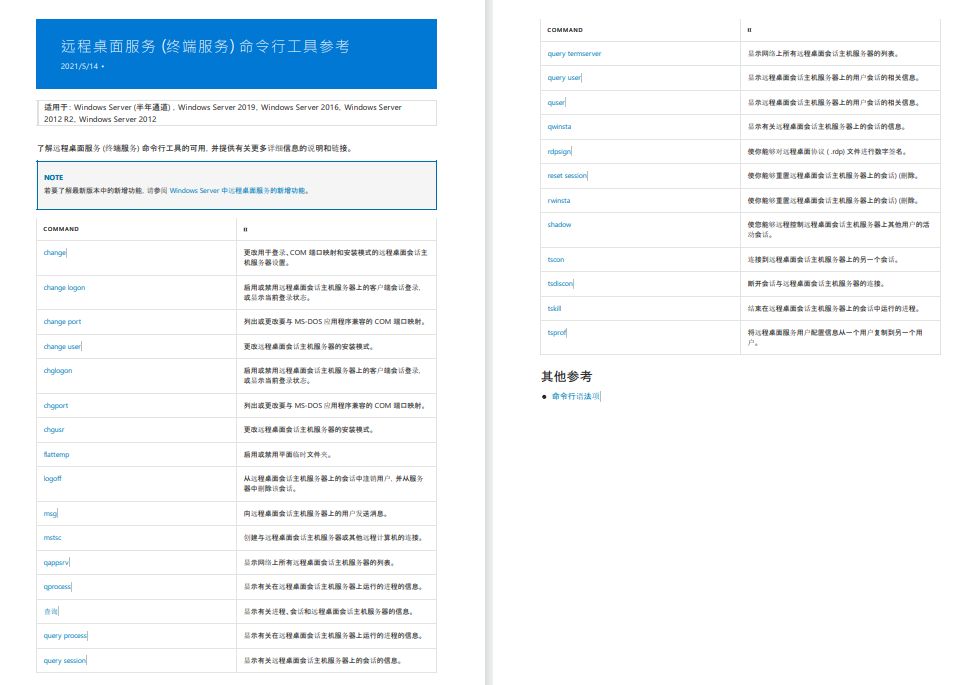Open the quser command link
Viewport: 976px width, 685px height.
point(556,102)
